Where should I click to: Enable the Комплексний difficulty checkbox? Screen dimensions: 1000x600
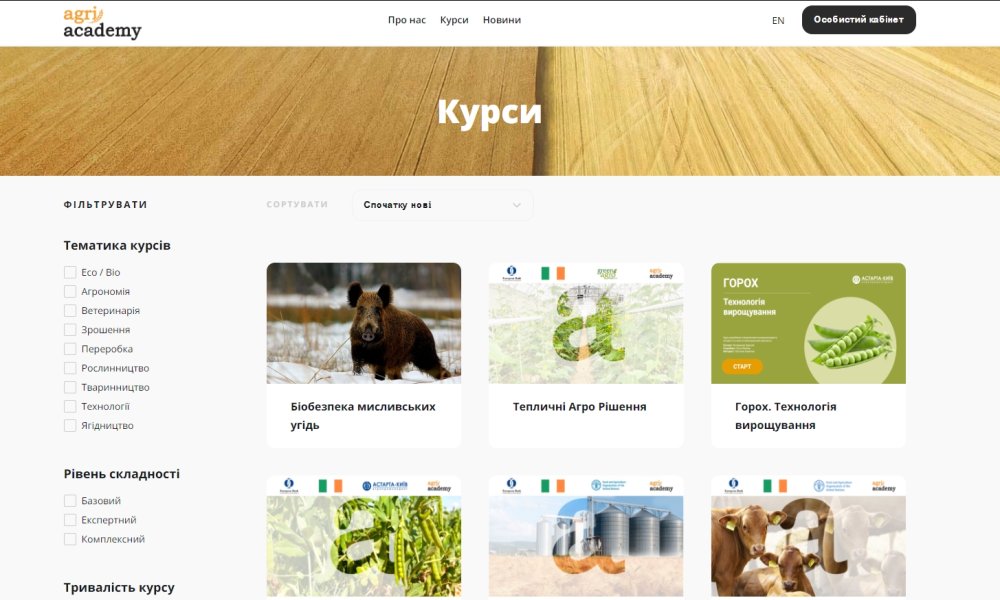(70, 539)
